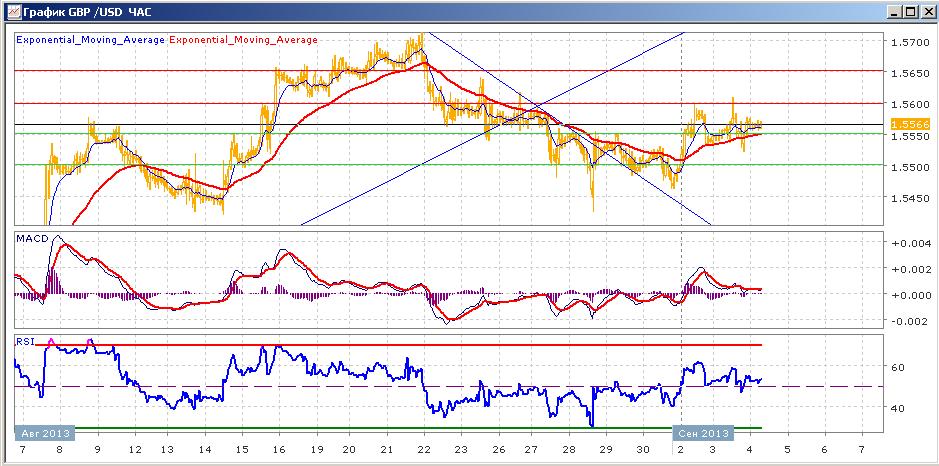Click the 1.5600 price axis label
The image size is (939, 466).
(908, 104)
